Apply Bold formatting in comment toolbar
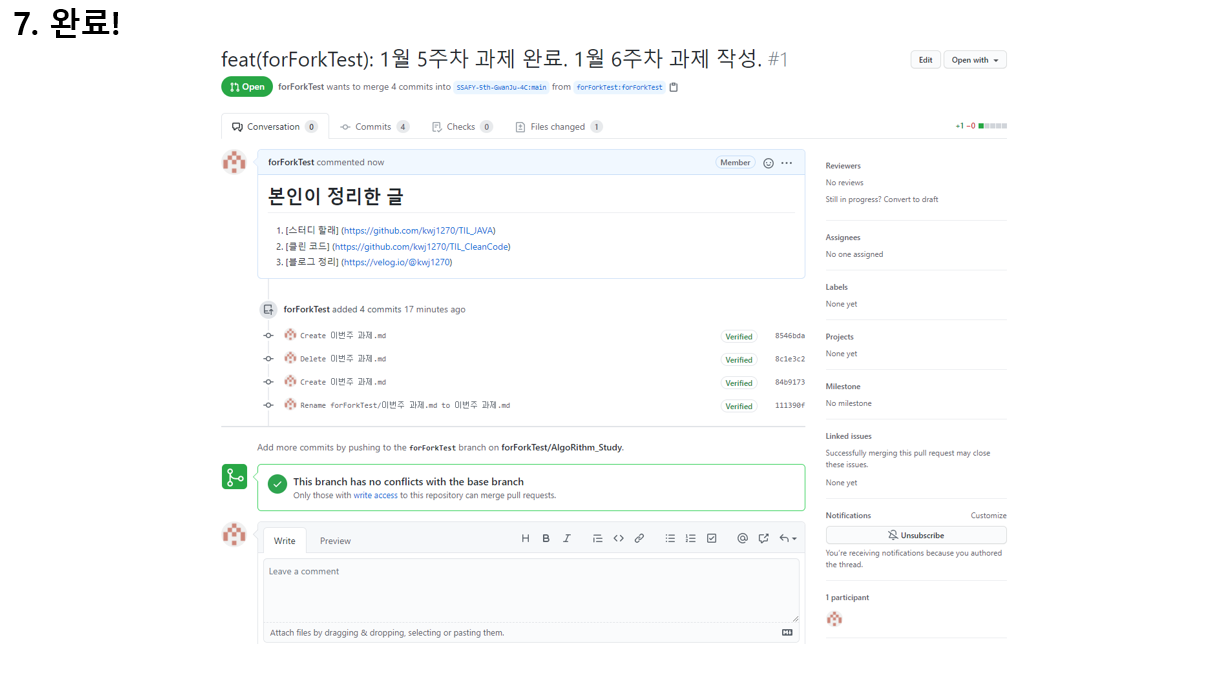Screen dimensions: 1224x684 click(546, 538)
